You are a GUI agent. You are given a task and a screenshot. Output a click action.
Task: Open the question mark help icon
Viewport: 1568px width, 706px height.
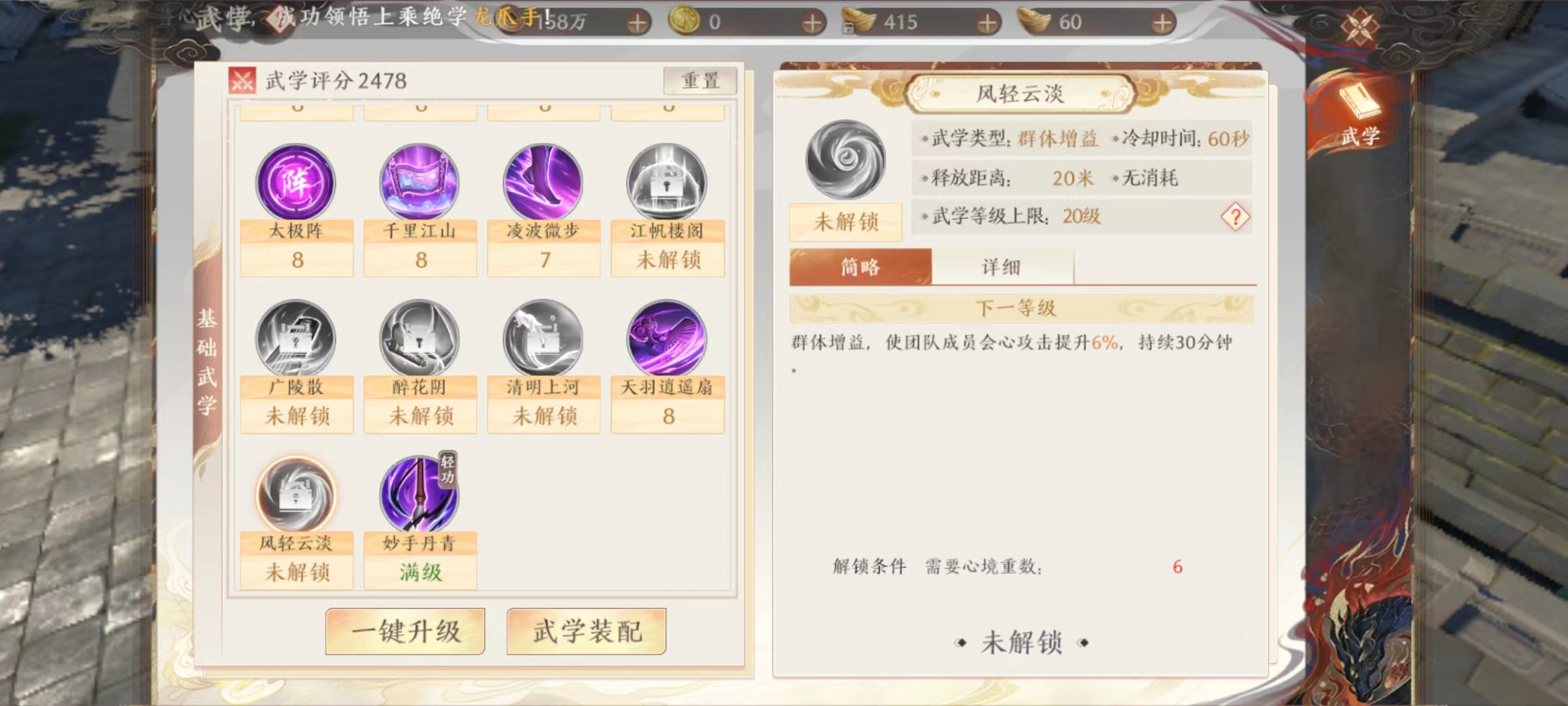tap(1235, 216)
